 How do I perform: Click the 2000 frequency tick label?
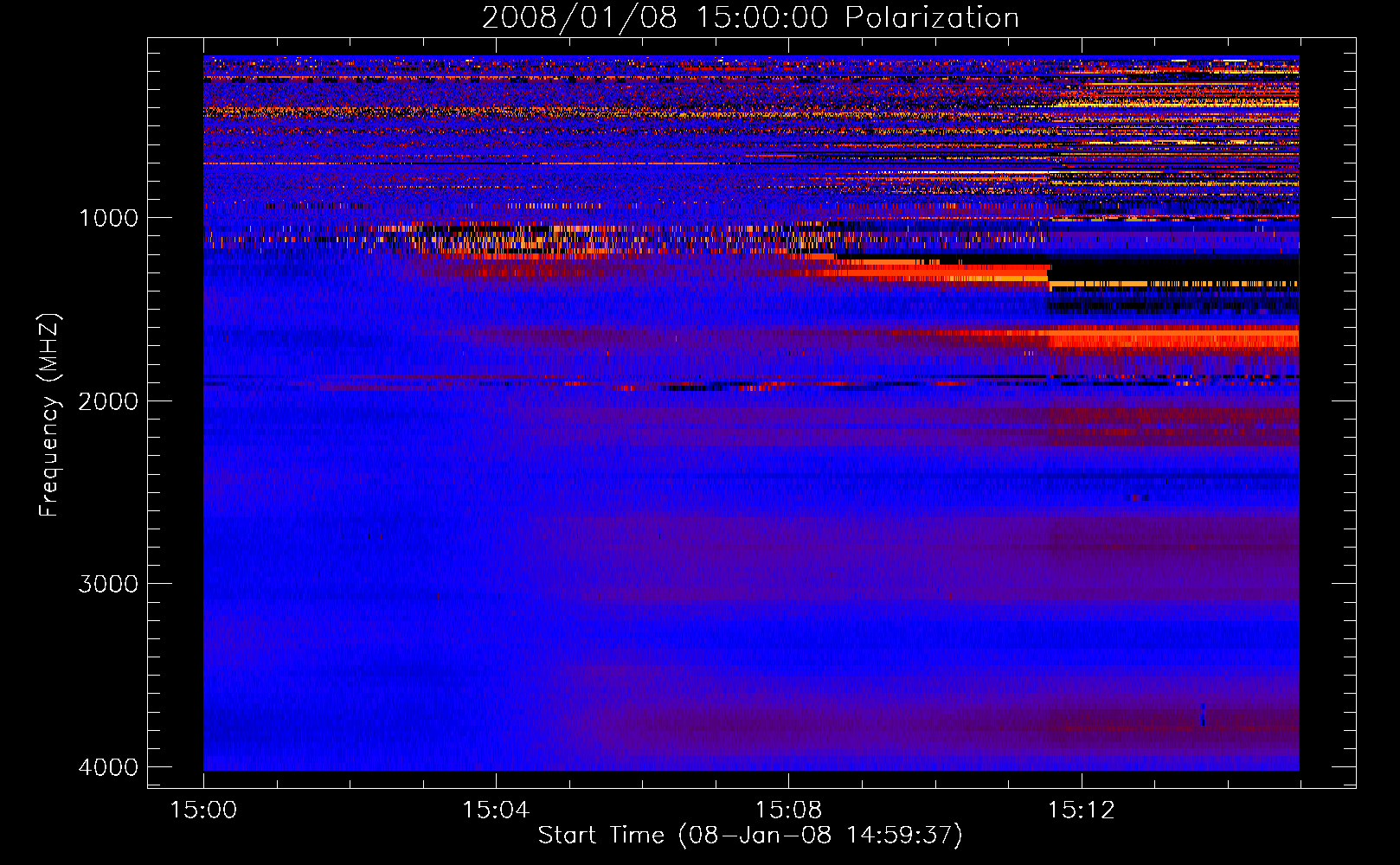coord(108,400)
